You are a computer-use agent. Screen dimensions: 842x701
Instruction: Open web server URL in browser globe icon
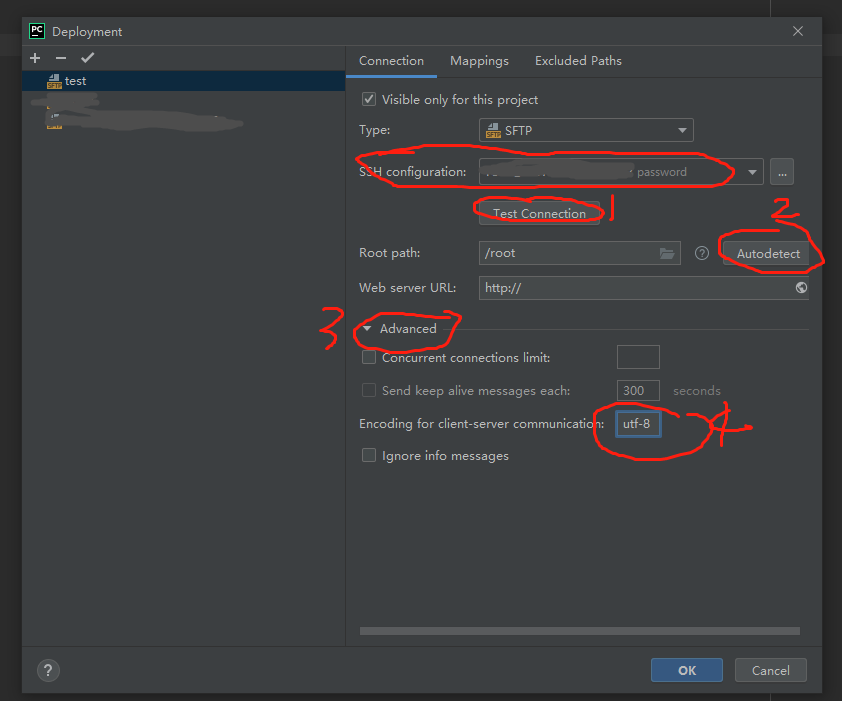pyautogui.click(x=801, y=288)
